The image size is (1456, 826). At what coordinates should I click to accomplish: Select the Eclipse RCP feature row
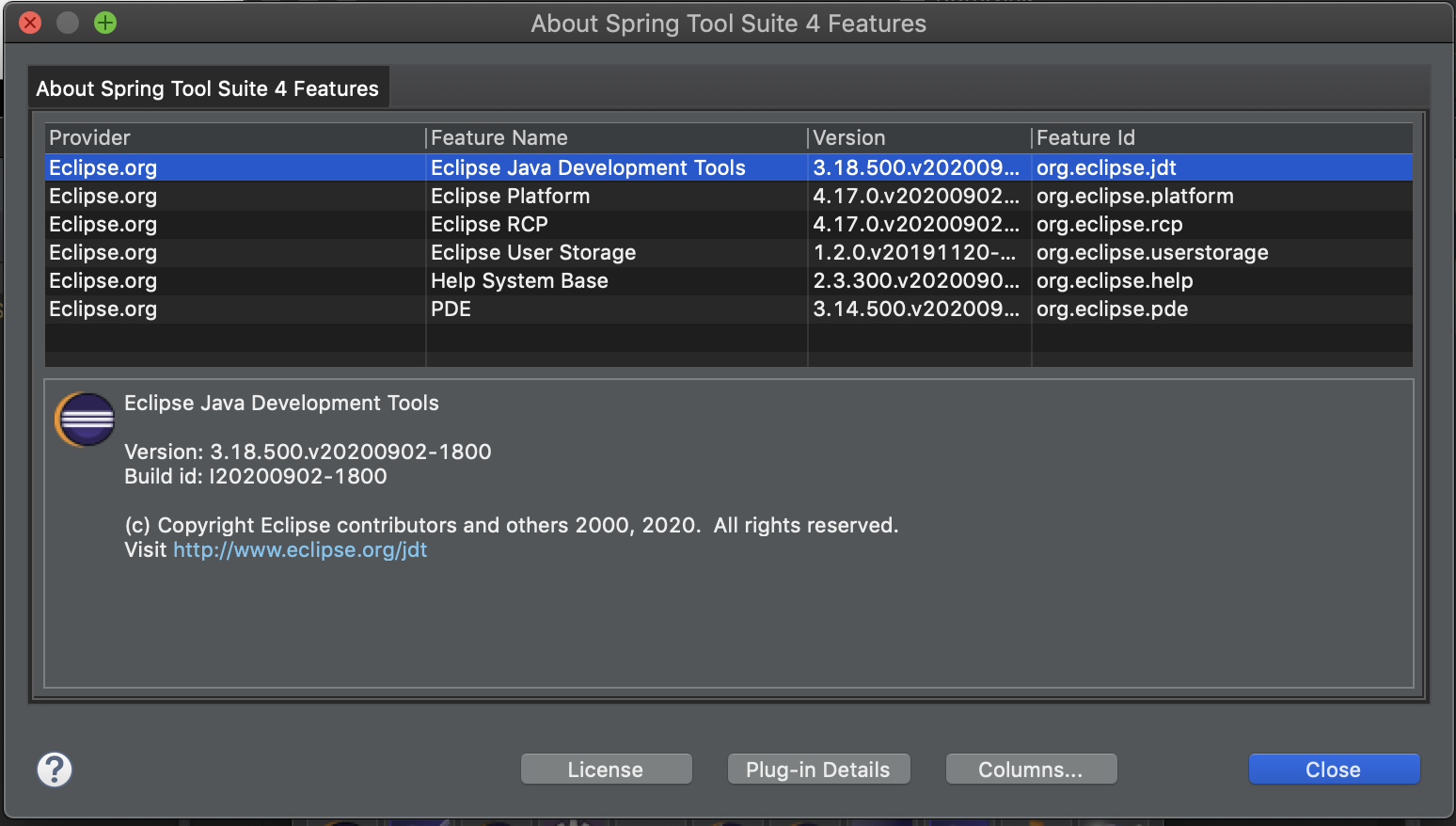click(x=729, y=224)
